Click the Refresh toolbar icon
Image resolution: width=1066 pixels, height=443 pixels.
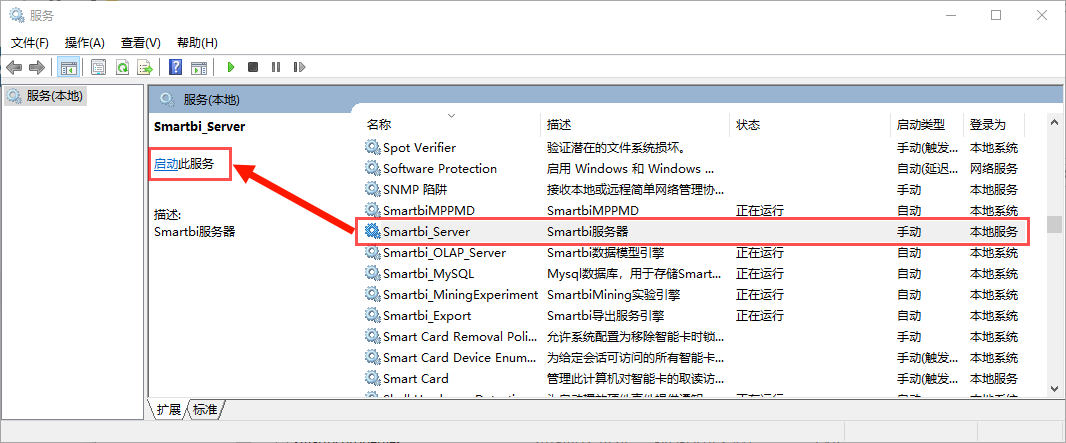(x=122, y=67)
